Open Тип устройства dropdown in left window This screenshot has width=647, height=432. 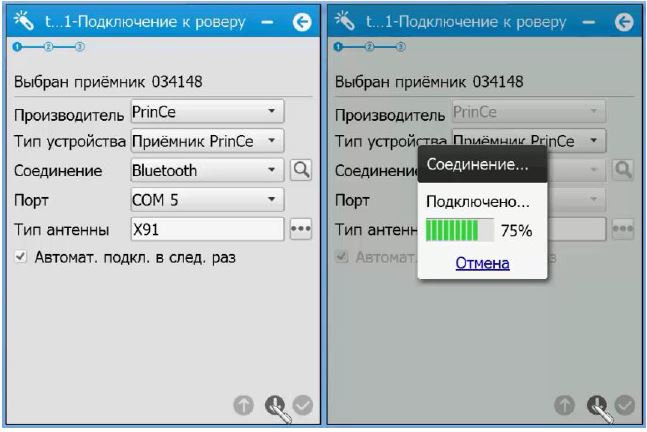208,141
